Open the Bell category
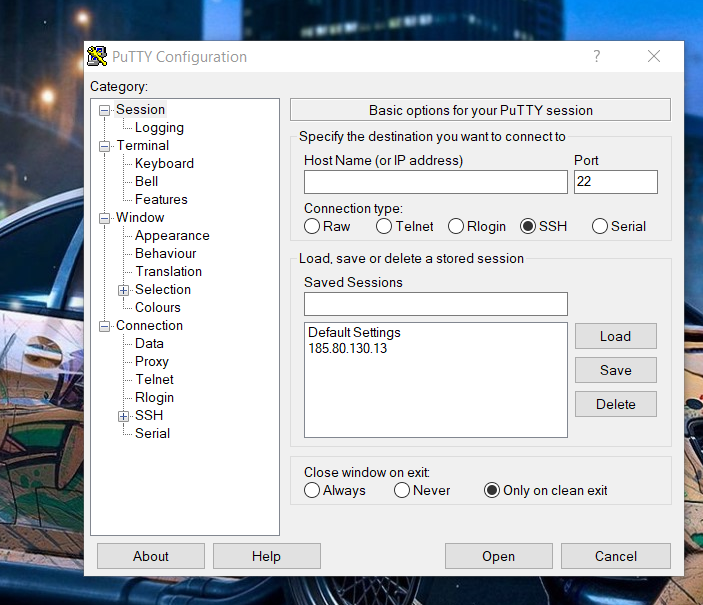Viewport: 703px width, 605px height. (146, 182)
